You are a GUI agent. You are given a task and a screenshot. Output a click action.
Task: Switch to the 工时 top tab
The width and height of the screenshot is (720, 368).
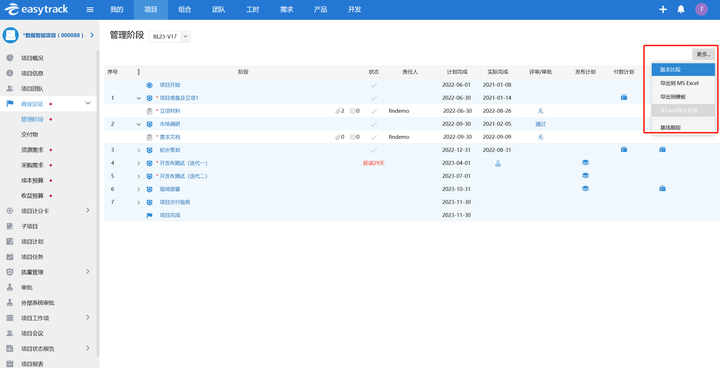pyautogui.click(x=253, y=10)
